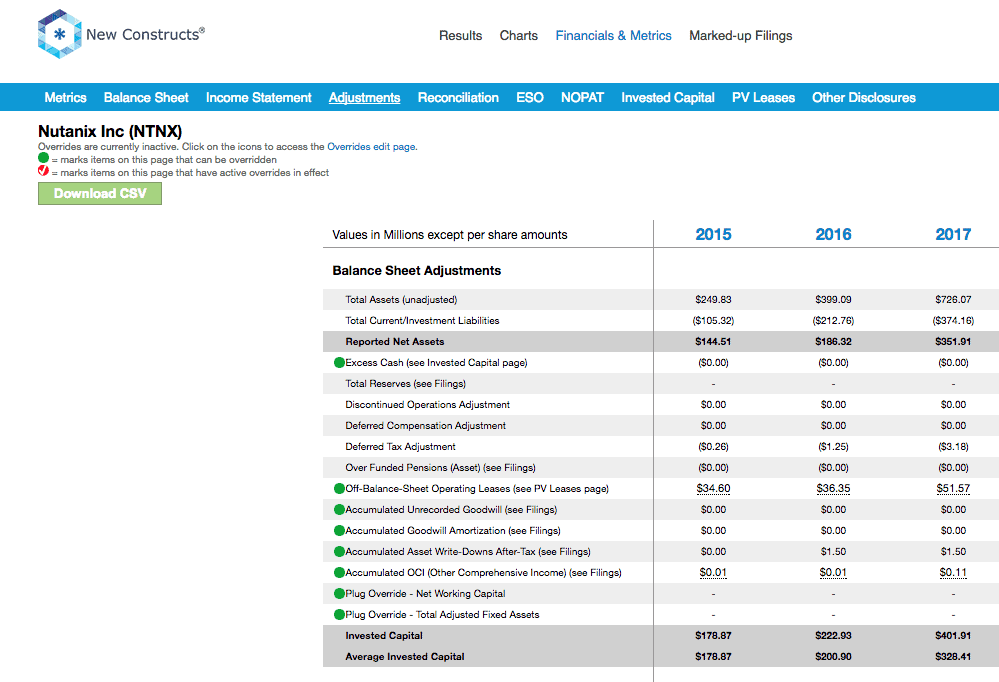
Task: Switch to the Invested Capital tab
Action: coord(668,98)
